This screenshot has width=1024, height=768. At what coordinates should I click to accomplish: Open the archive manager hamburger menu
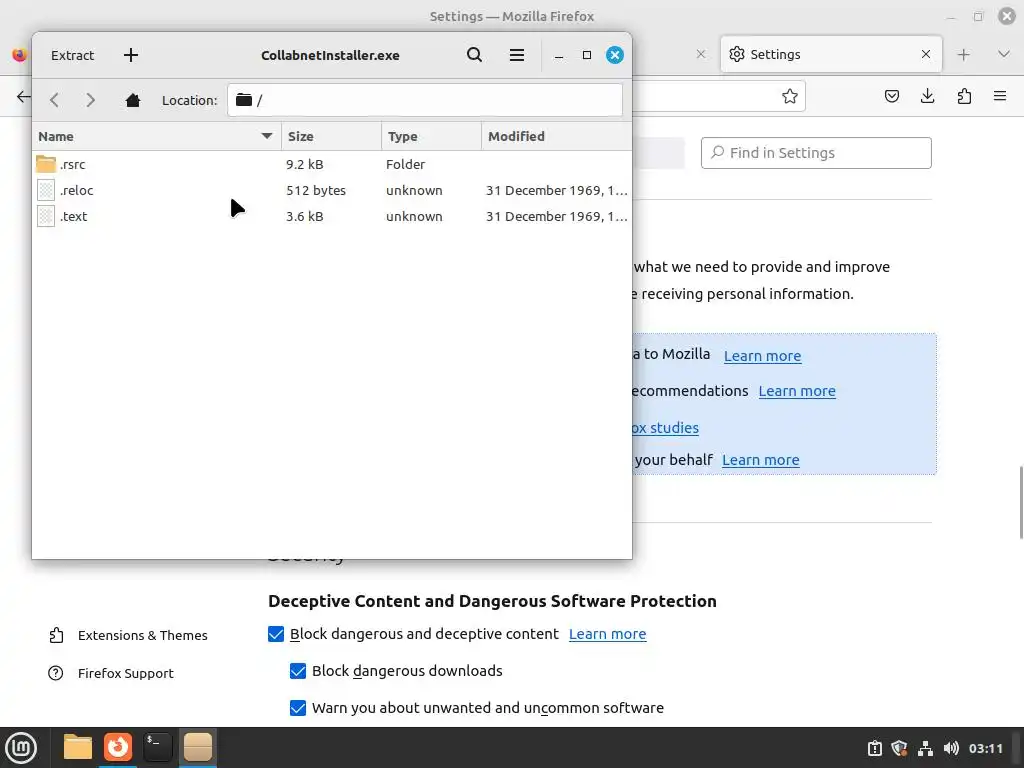pos(517,56)
